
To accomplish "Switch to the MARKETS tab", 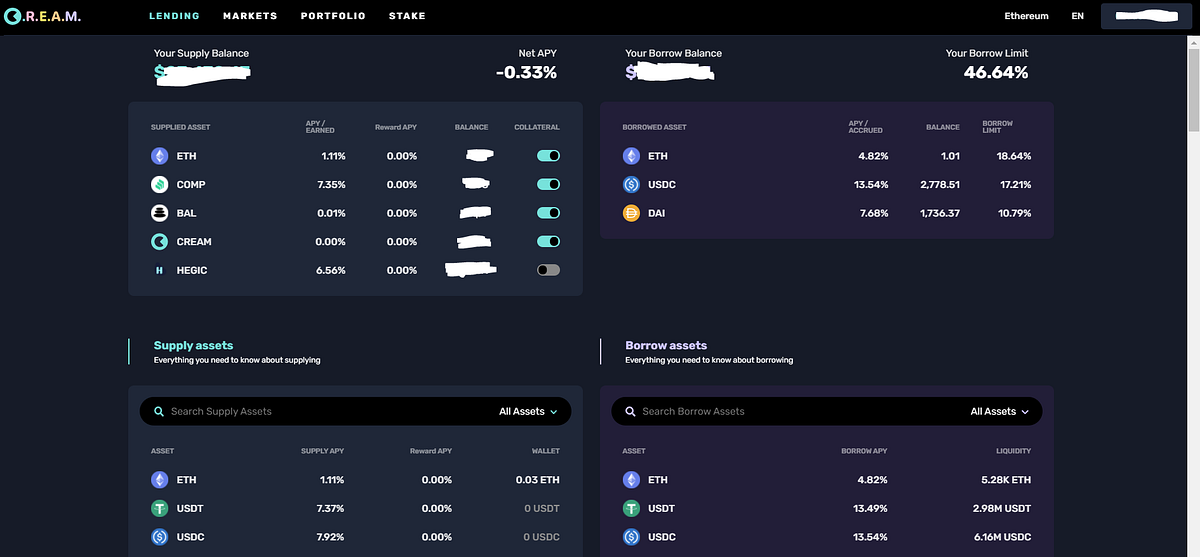I will coord(250,16).
